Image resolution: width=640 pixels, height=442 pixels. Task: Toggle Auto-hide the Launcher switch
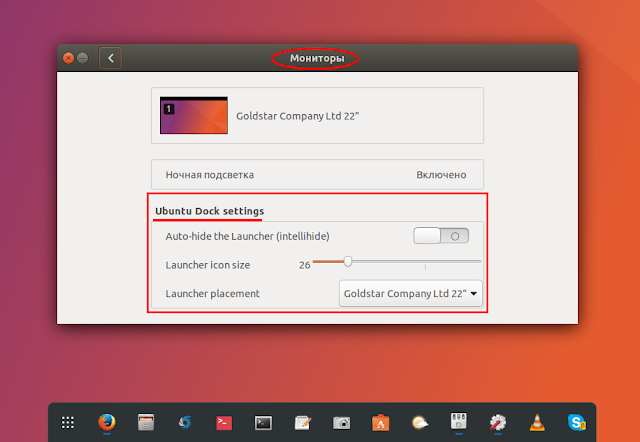[441, 236]
